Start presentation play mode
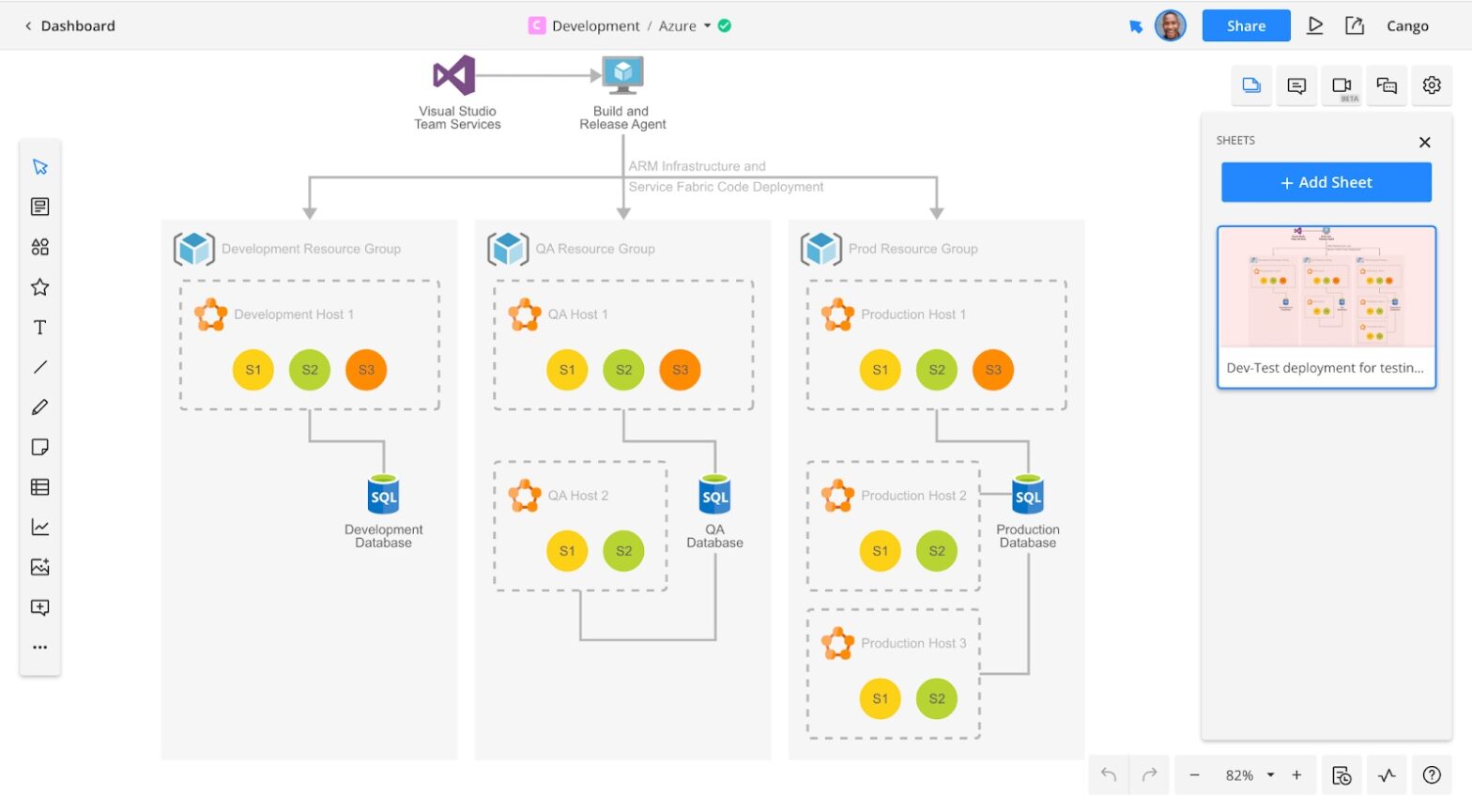The image size is (1472, 812). (1315, 25)
